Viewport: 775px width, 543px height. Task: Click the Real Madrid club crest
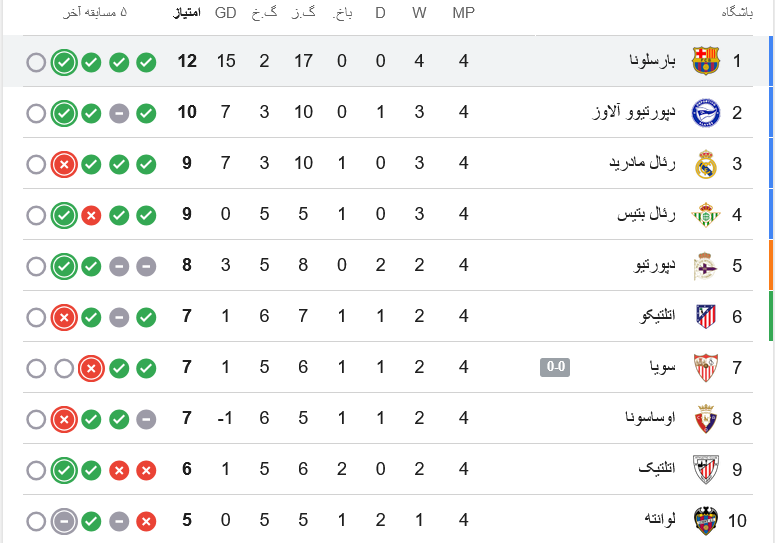705,164
